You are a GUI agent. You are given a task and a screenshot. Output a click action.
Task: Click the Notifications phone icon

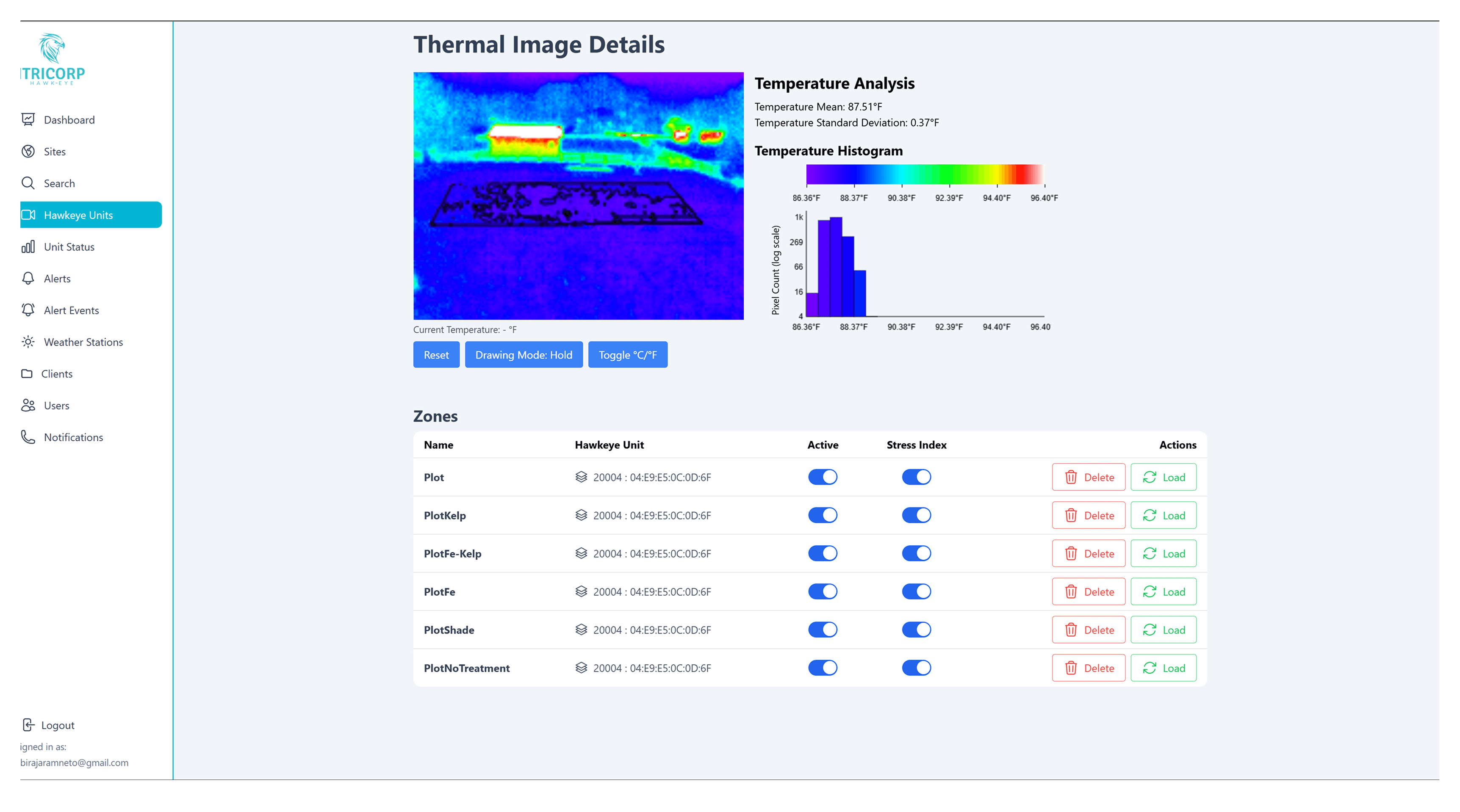[x=28, y=437]
